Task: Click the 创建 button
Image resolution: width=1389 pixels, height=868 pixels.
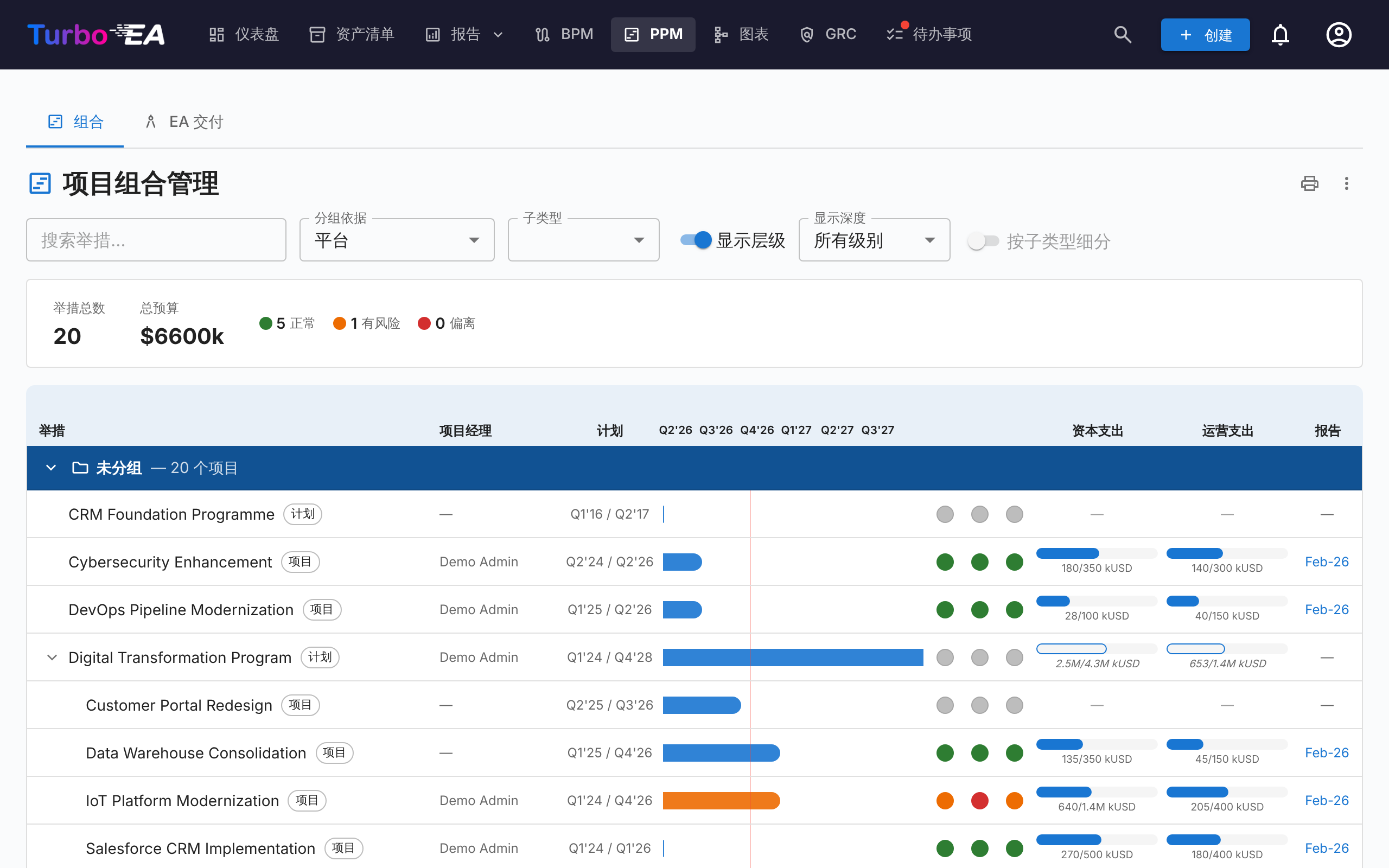Action: tap(1205, 34)
